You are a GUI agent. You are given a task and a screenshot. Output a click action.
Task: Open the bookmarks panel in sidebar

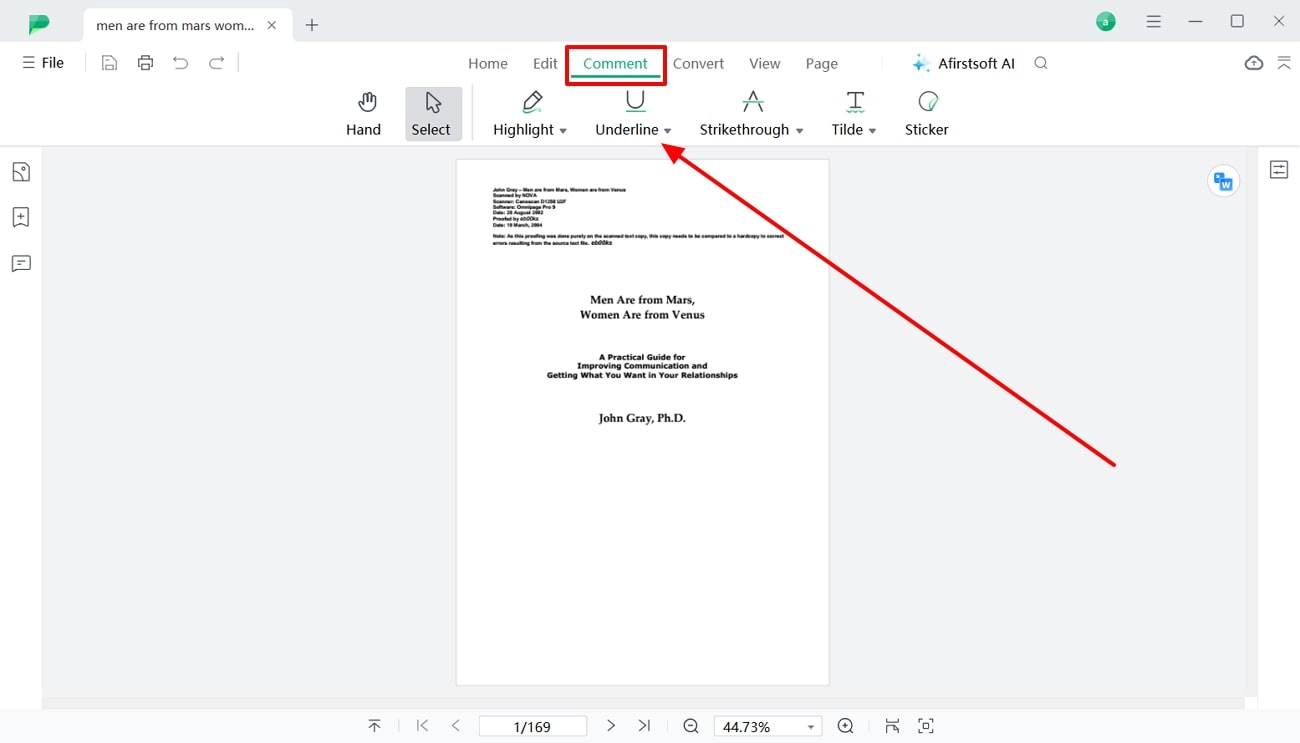pyautogui.click(x=21, y=218)
